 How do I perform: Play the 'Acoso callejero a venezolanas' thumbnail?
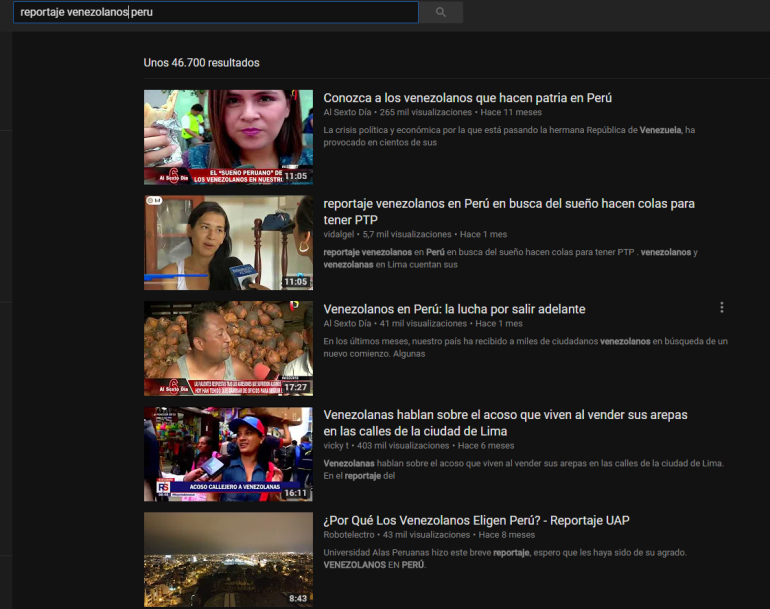coord(228,454)
